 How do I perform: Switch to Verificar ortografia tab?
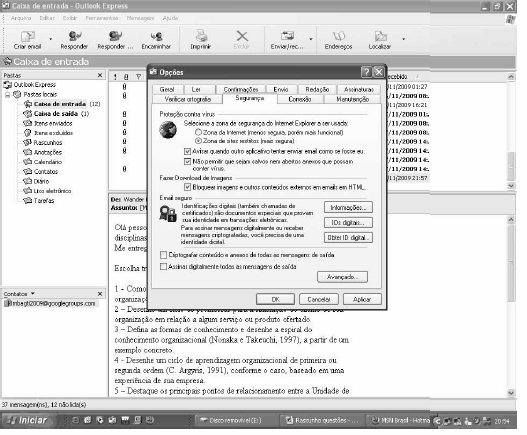pos(188,99)
